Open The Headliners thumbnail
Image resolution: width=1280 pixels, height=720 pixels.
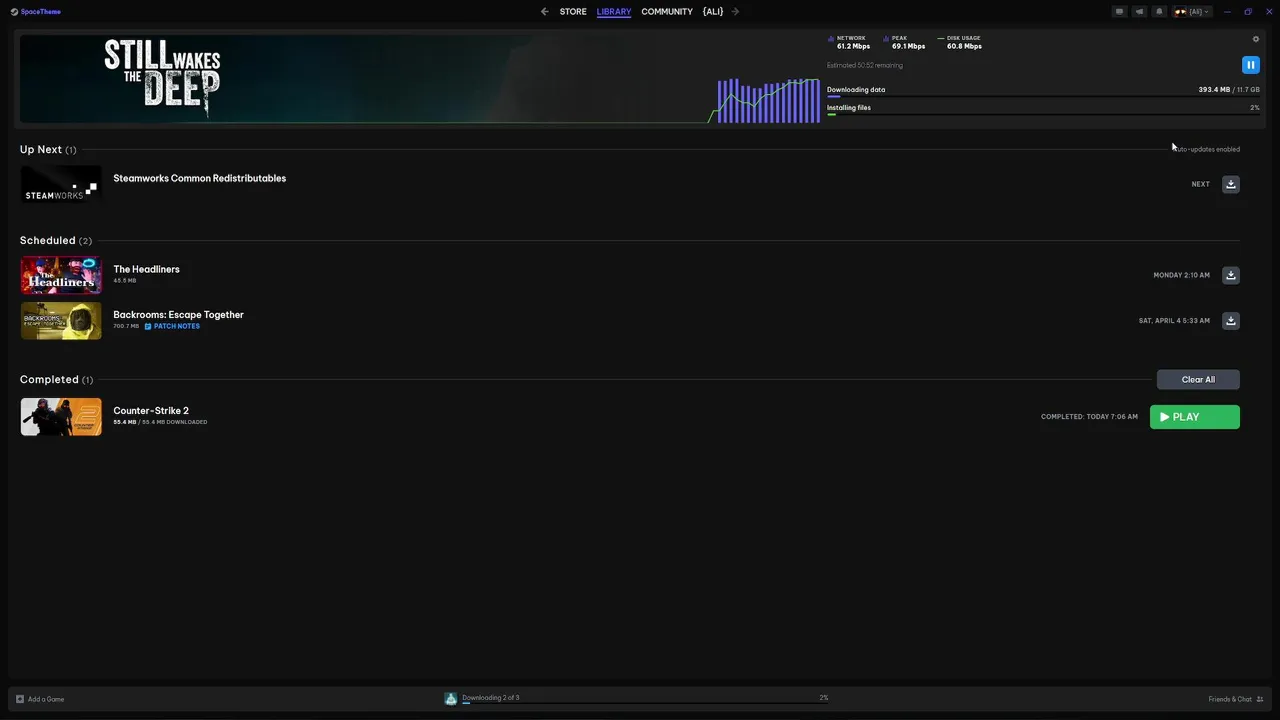61,275
